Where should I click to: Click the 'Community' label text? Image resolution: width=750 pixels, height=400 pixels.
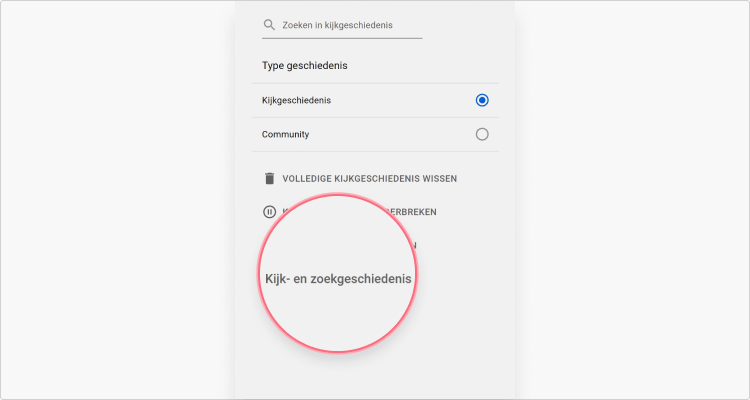click(x=286, y=134)
